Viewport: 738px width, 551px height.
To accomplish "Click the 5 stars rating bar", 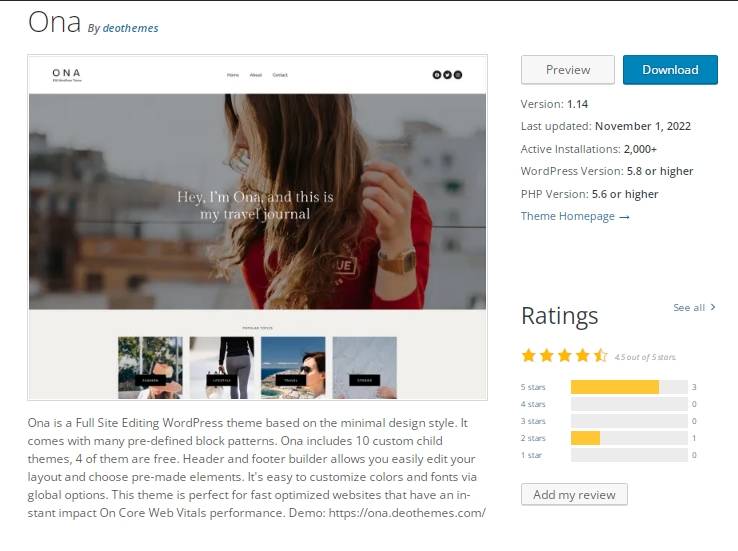I will coord(629,387).
